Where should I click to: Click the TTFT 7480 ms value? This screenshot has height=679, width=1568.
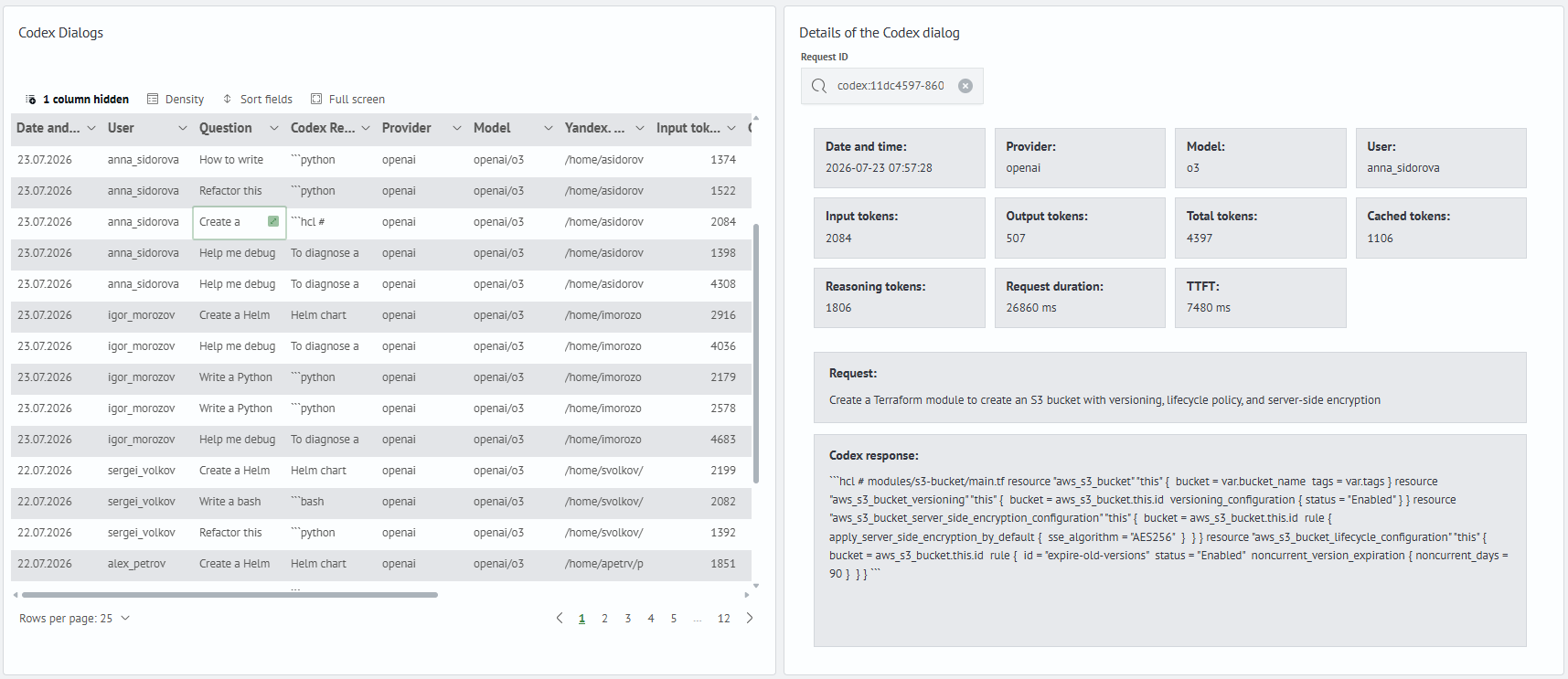[1209, 308]
